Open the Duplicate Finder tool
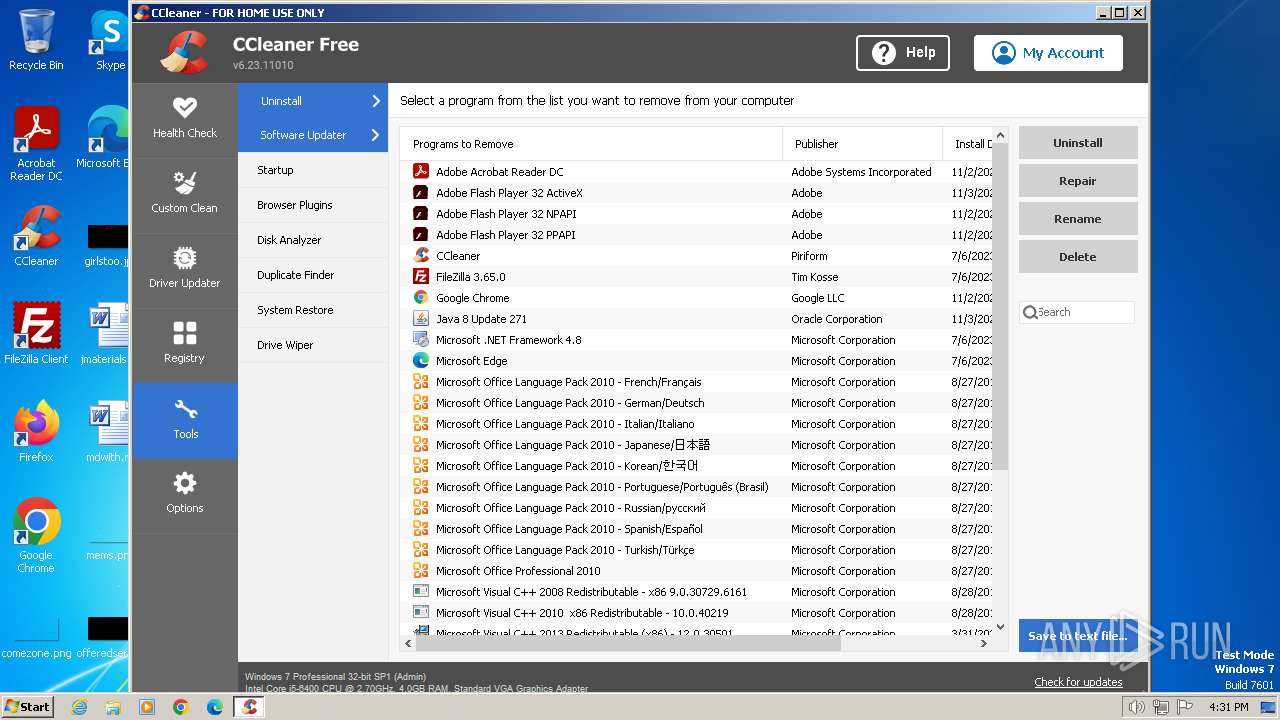1280x720 pixels. pos(313,275)
